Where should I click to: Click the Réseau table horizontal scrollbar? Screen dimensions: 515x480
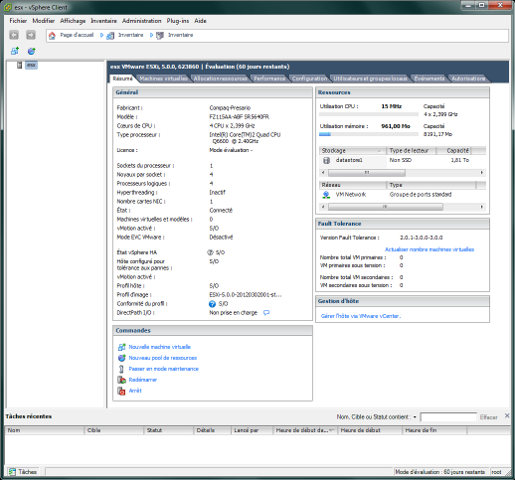(x=385, y=207)
